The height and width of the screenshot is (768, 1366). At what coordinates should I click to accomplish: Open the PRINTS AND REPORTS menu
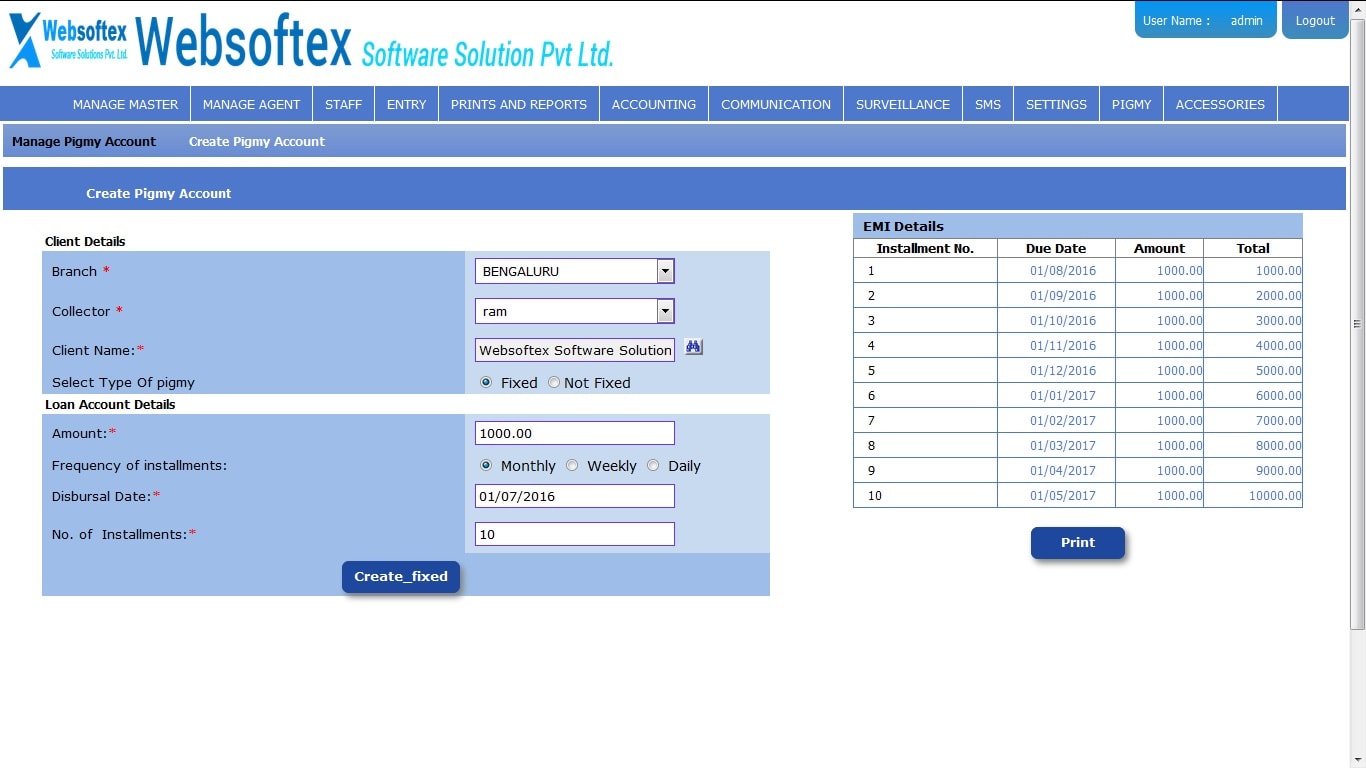[x=519, y=104]
